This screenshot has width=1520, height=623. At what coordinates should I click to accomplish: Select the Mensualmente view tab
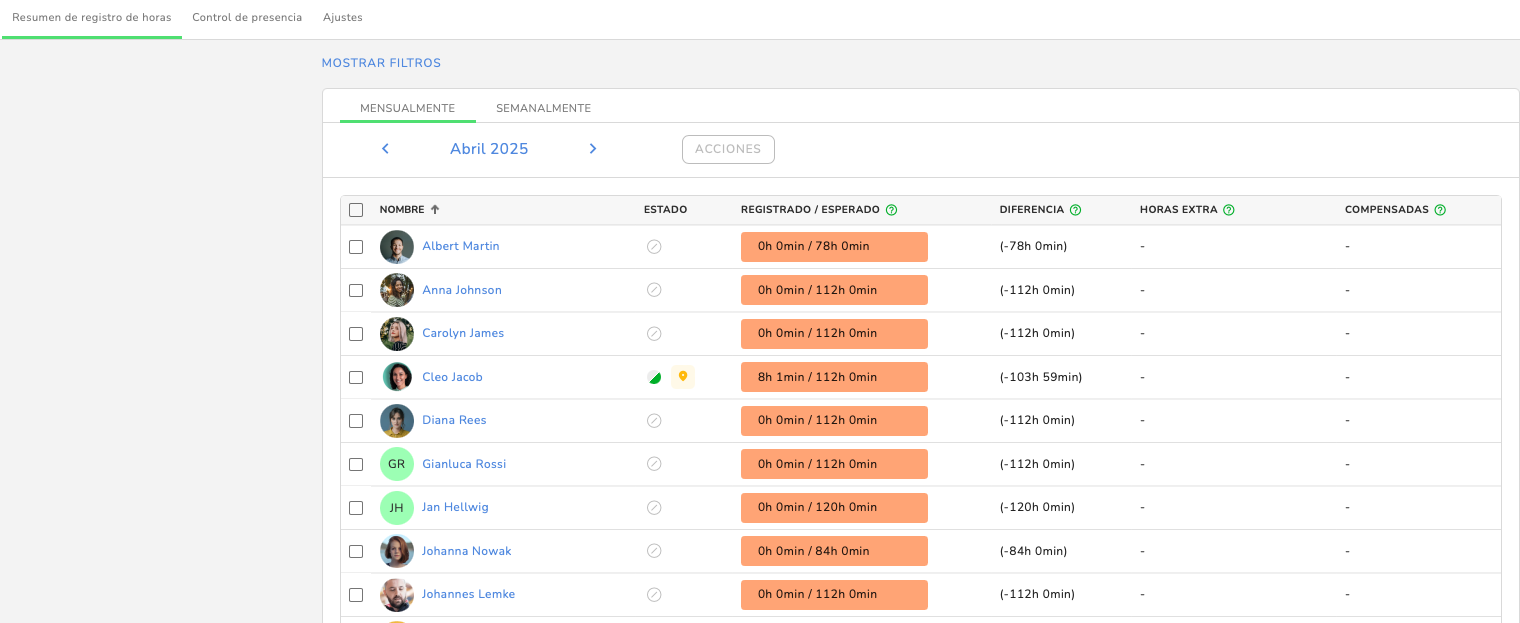[x=408, y=108]
